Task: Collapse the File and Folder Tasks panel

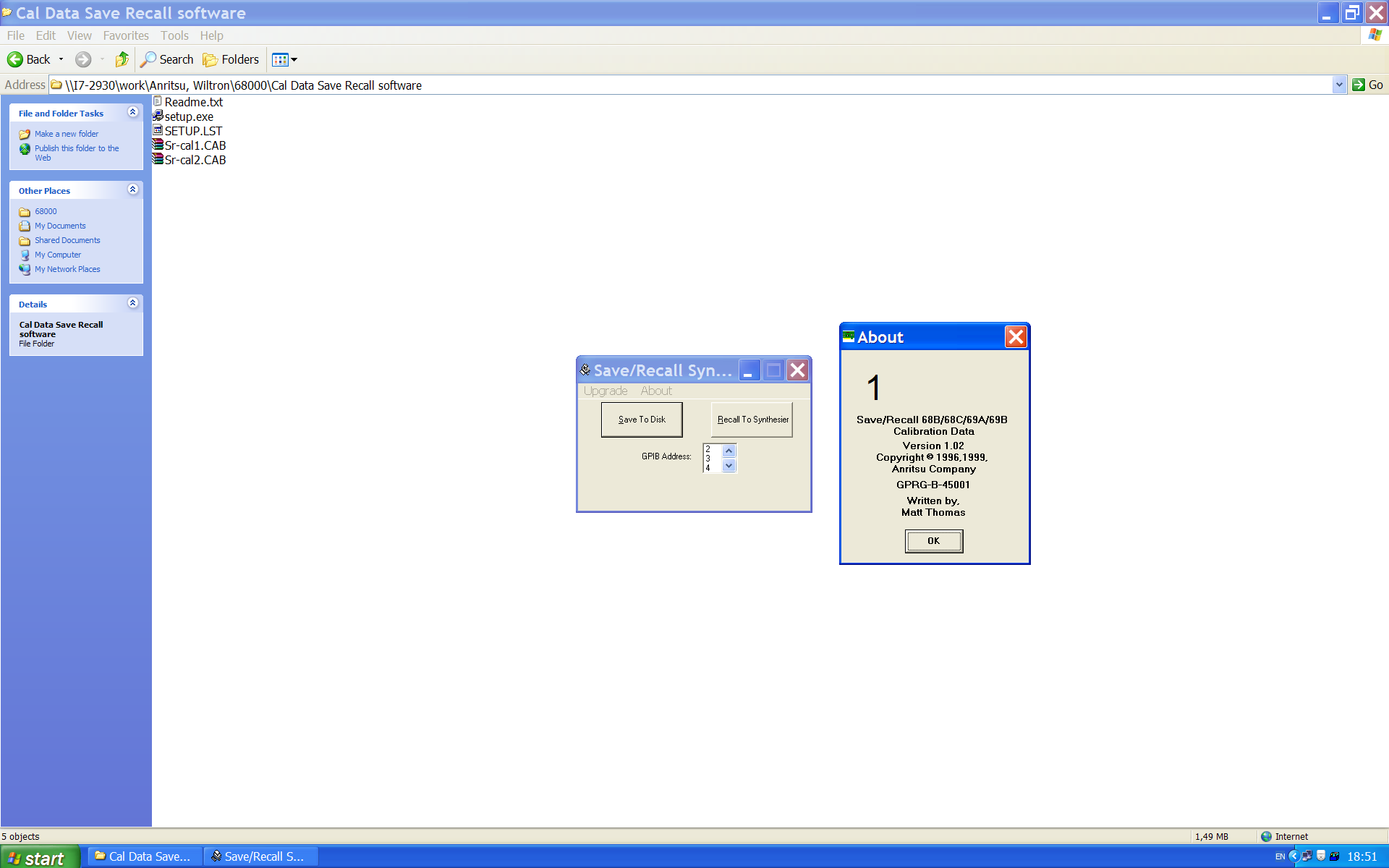Action: pos(132,112)
